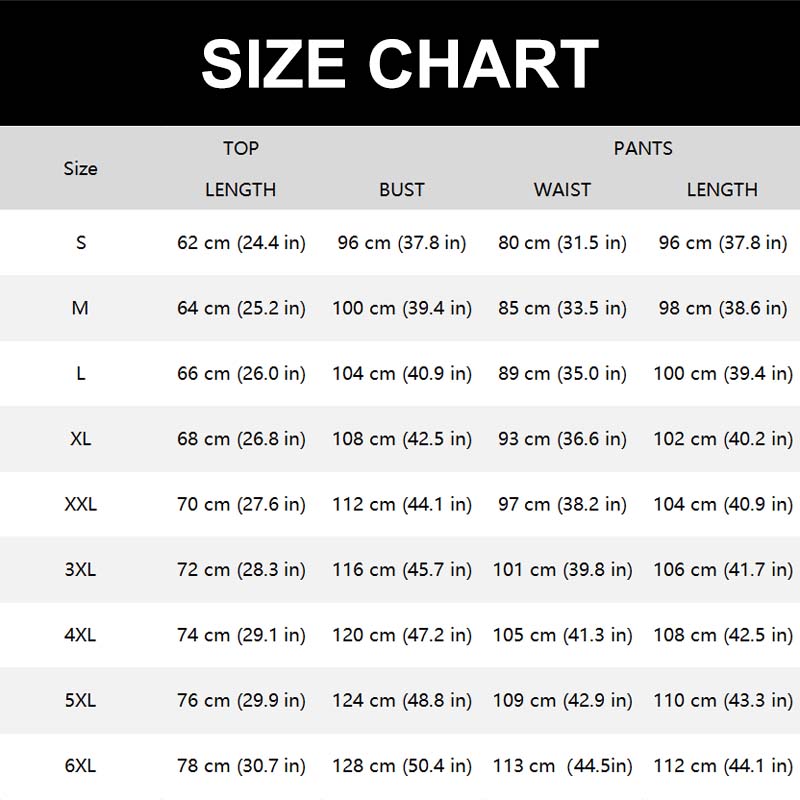Click the WAIST column header
Image resolution: width=800 pixels, height=800 pixels.
tap(562, 190)
